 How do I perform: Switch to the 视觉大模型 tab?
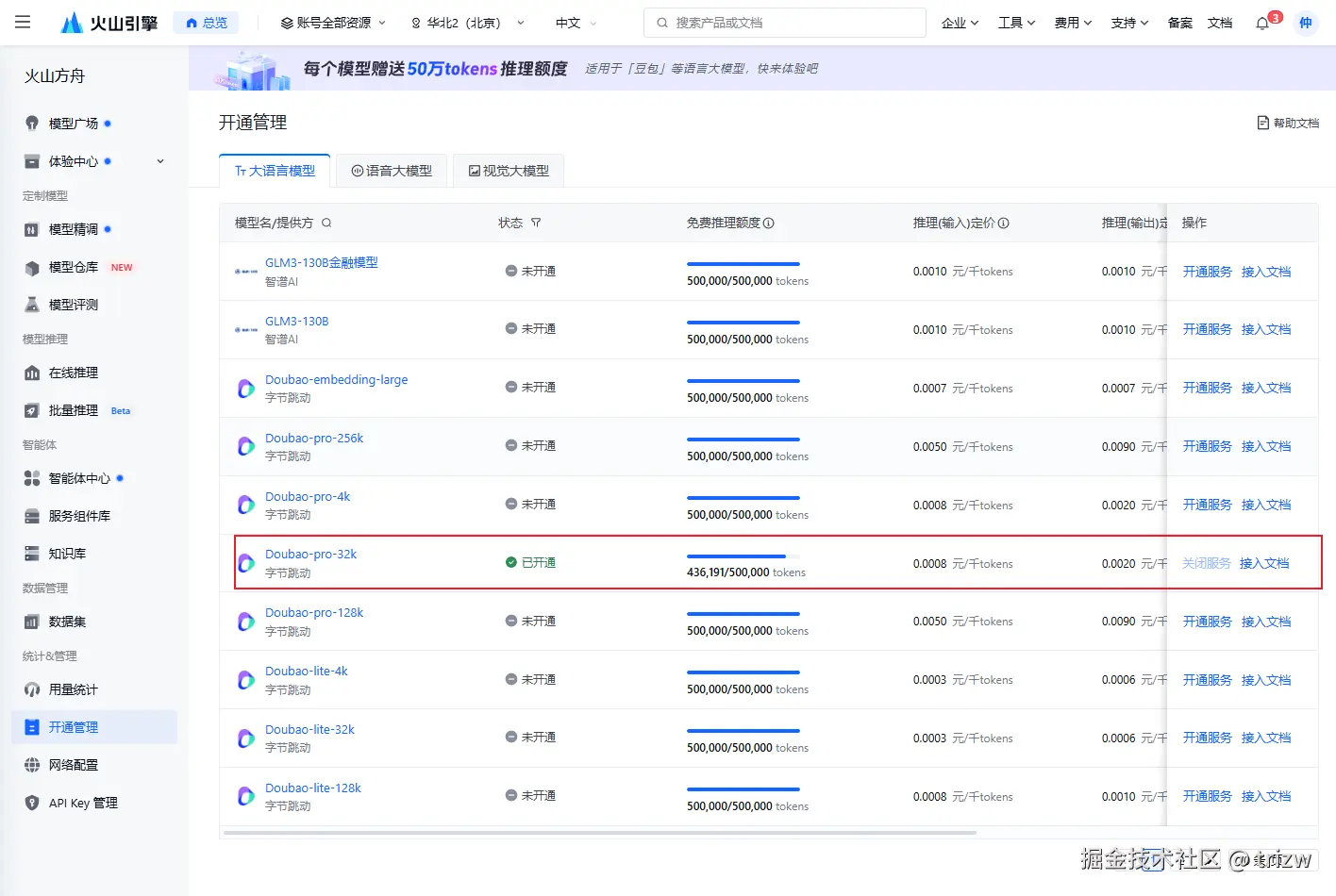coord(509,171)
